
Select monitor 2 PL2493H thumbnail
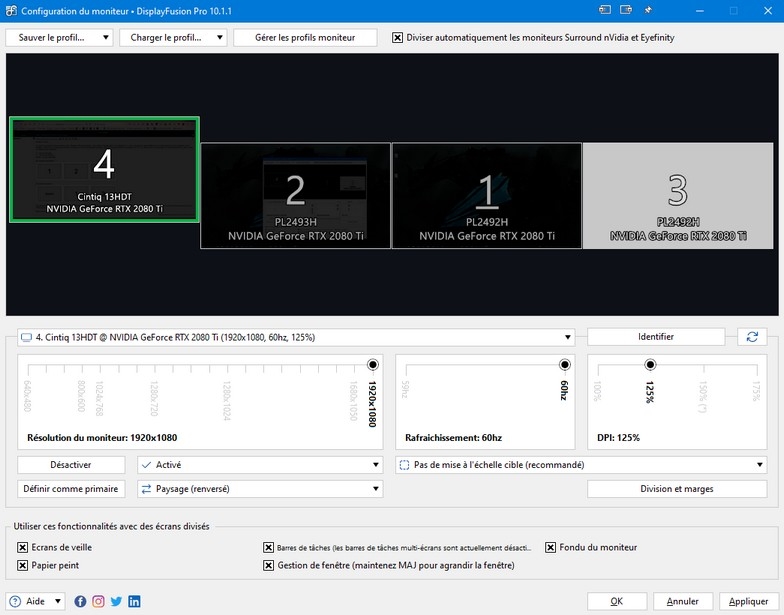coord(296,196)
